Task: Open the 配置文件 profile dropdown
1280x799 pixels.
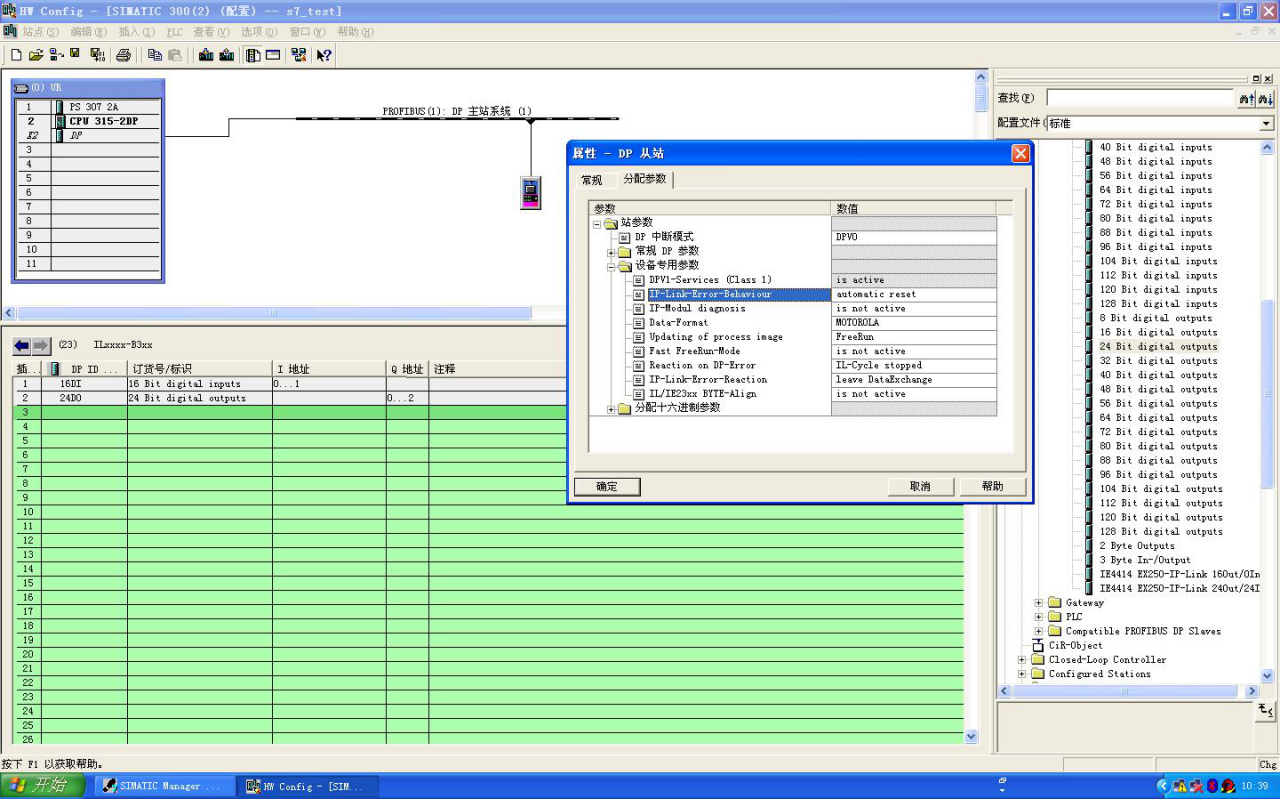Action: point(1267,123)
